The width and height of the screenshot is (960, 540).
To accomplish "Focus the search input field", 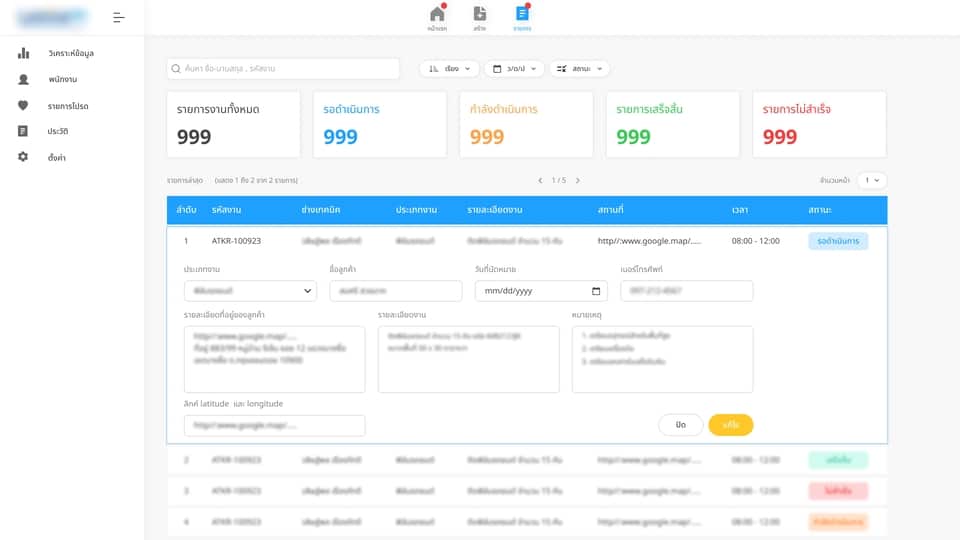I will pos(283,69).
